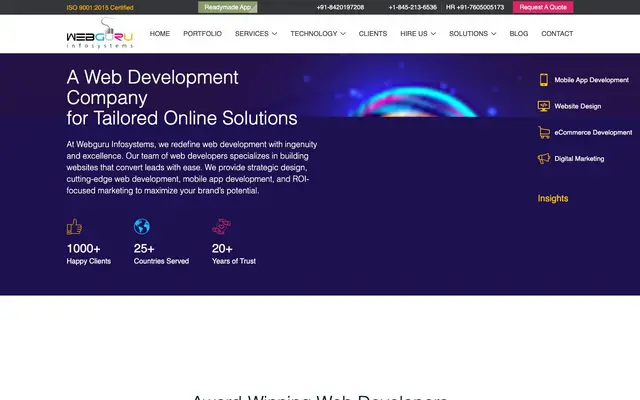This screenshot has height=400, width=640.
Task: Click the HR +91-7605005173 phone link
Action: click(x=475, y=7)
